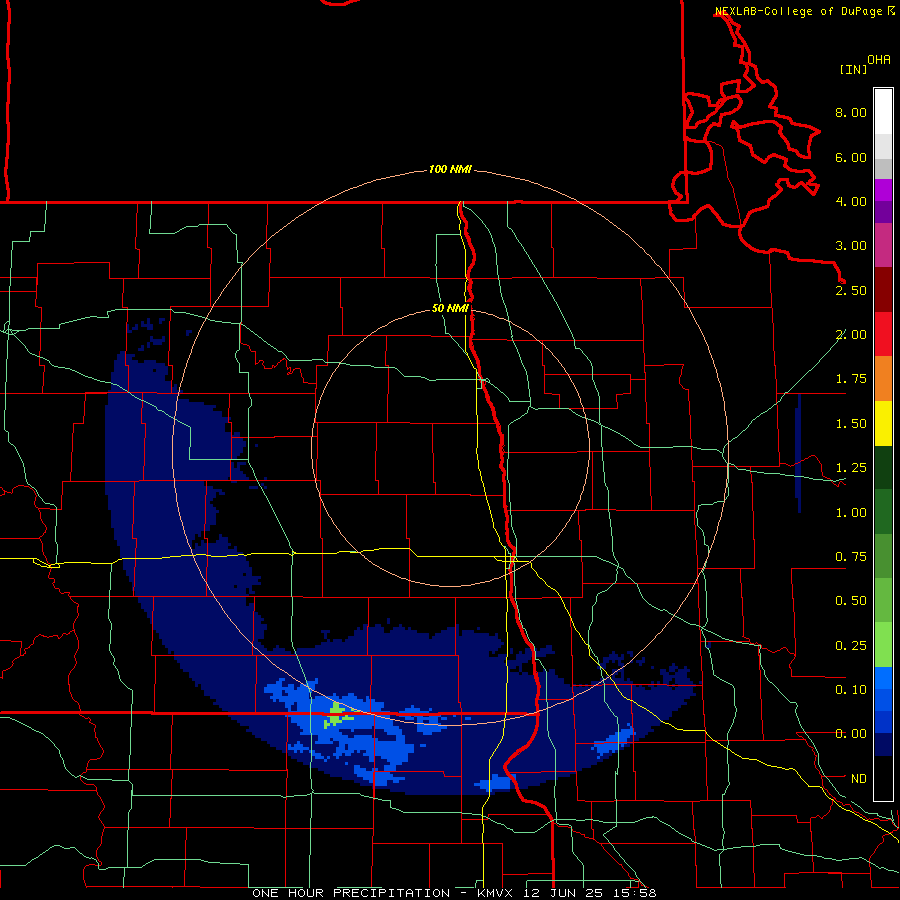Select the 1.00 legend value

pos(851,513)
